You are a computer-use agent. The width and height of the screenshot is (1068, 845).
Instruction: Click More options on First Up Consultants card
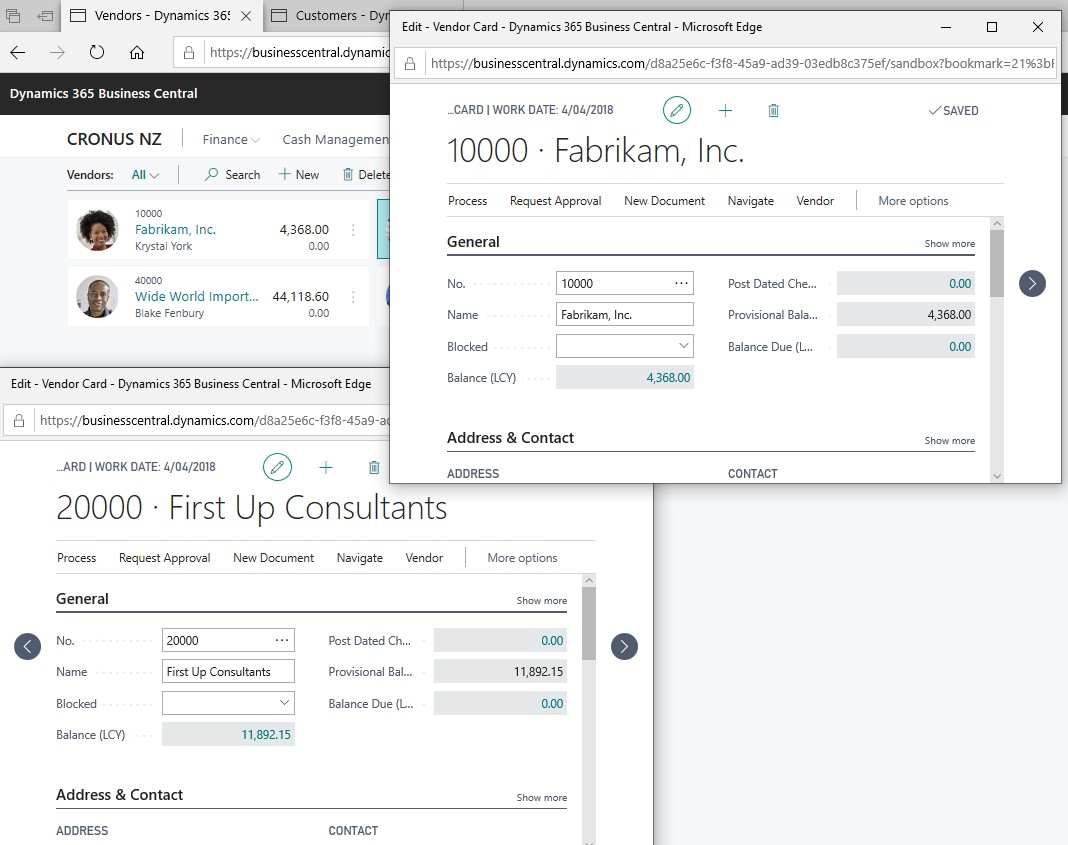pos(521,557)
